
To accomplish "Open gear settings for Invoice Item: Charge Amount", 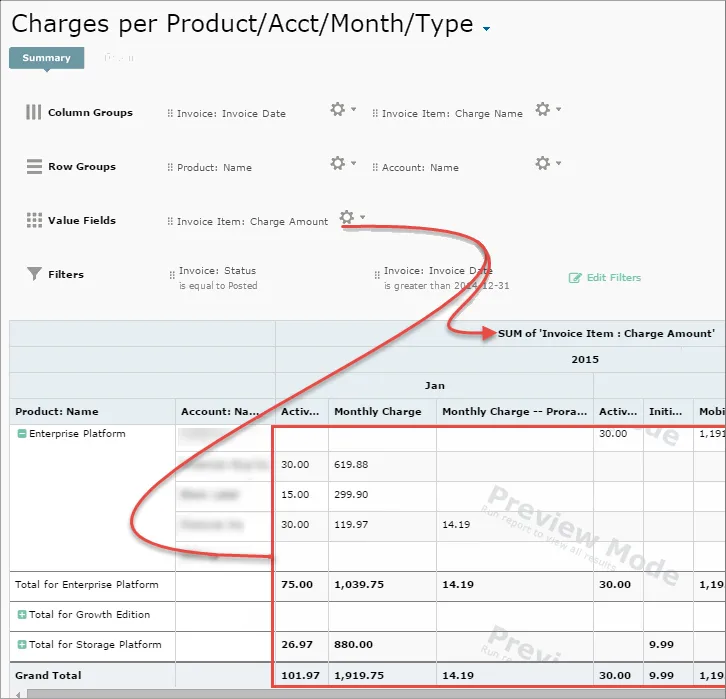I will tap(347, 217).
